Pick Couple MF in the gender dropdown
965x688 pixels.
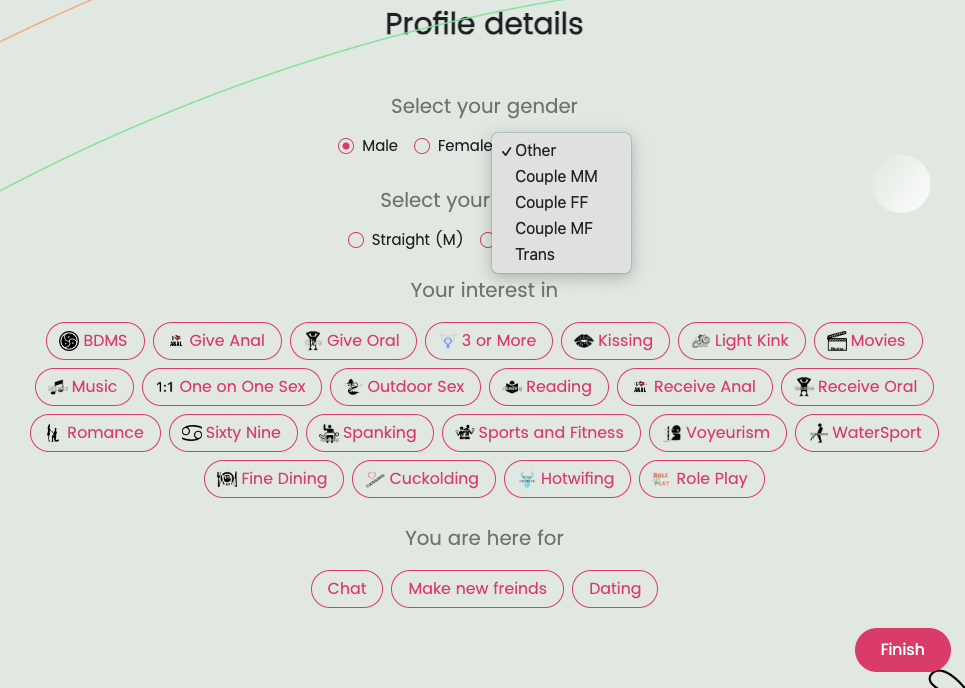[x=554, y=228]
